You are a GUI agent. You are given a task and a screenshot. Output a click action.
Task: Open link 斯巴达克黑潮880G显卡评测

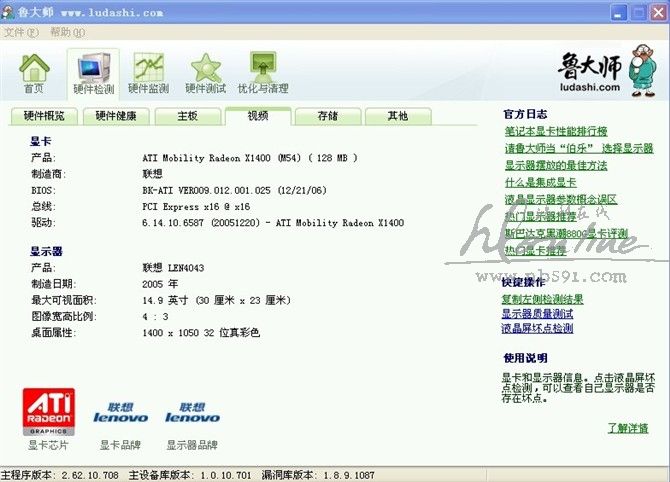click(566, 234)
